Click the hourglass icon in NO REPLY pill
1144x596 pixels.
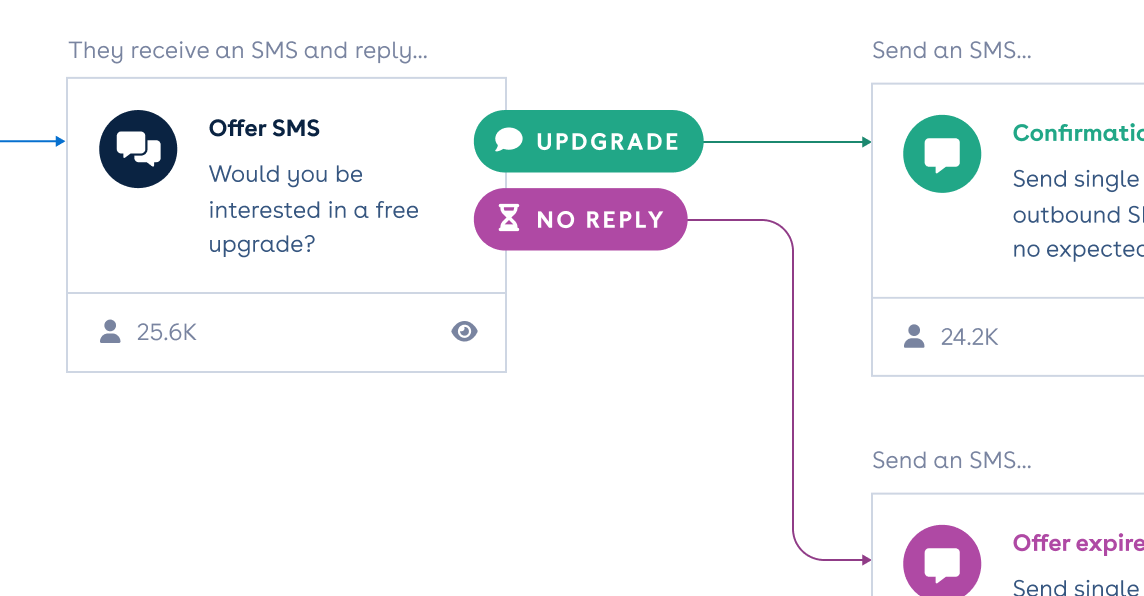coord(509,219)
